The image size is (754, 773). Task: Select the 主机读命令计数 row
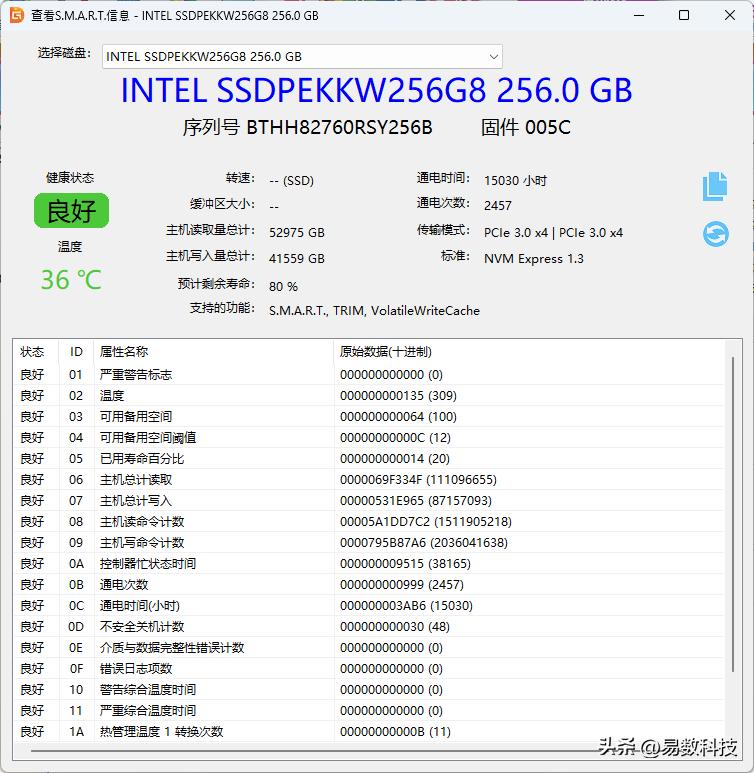click(369, 522)
